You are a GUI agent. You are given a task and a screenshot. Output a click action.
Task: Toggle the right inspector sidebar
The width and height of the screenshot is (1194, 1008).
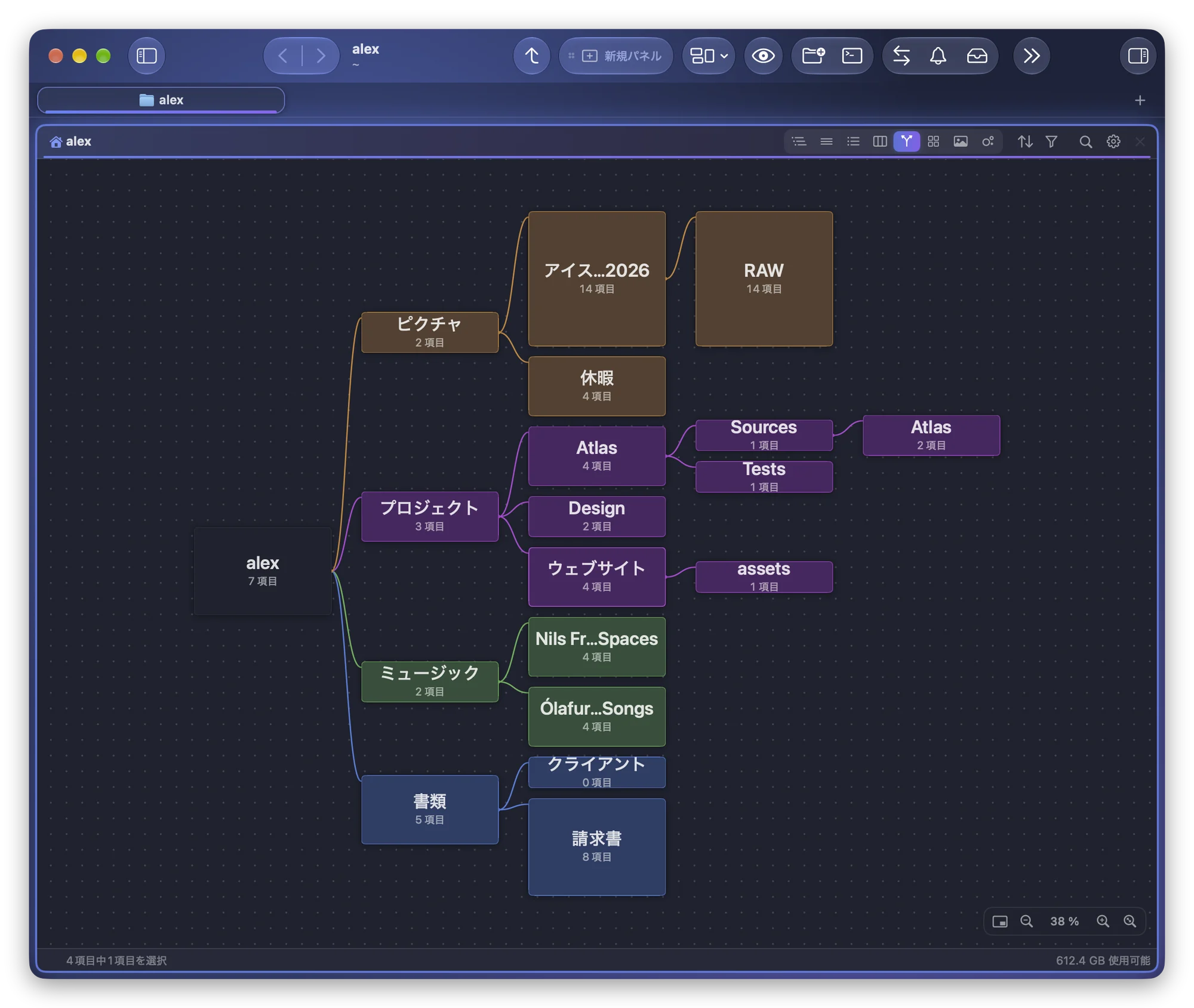(1138, 56)
